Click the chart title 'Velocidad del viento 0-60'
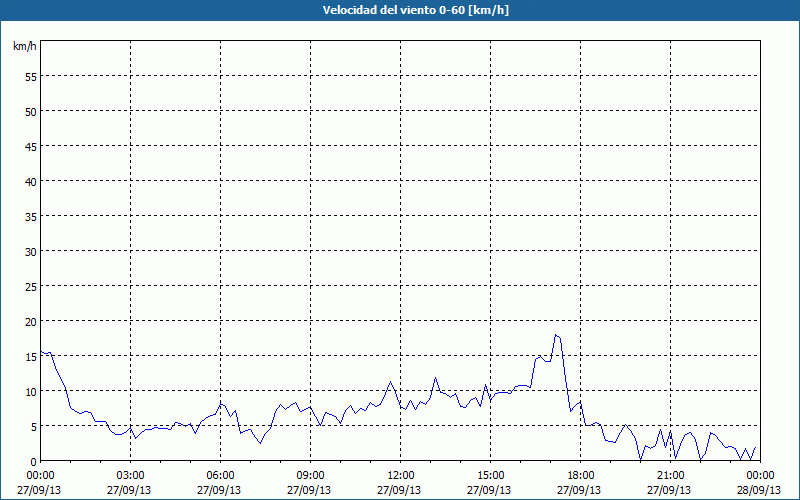Screen dimensions: 800x500 pos(400,10)
